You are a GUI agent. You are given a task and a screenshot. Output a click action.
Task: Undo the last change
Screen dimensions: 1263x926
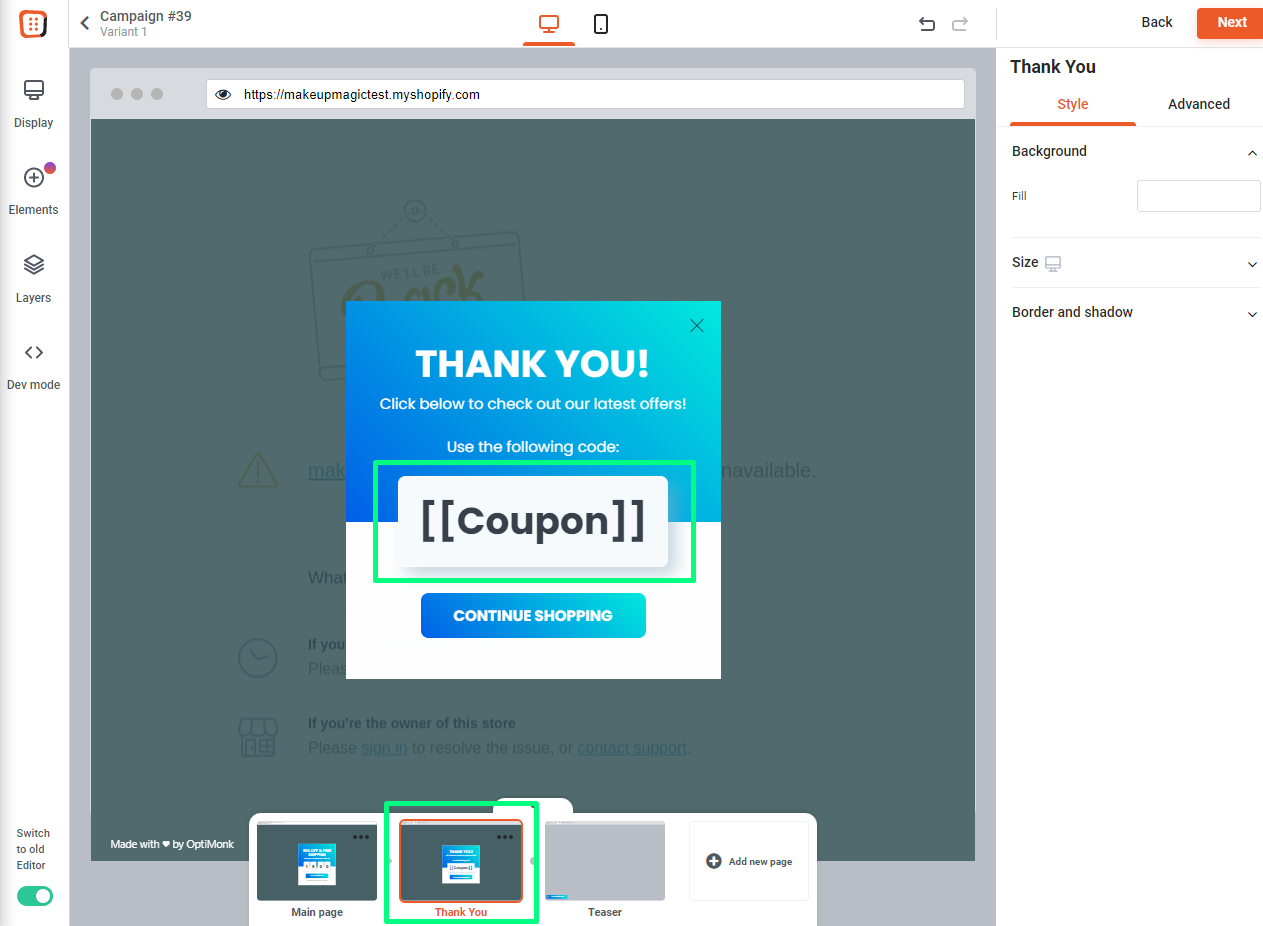(927, 24)
